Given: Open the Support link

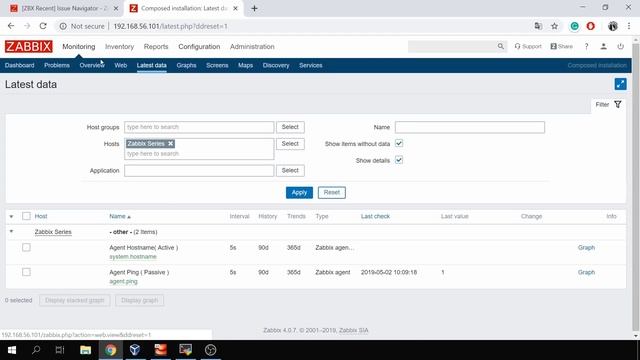Looking at the screenshot, I should [x=528, y=47].
